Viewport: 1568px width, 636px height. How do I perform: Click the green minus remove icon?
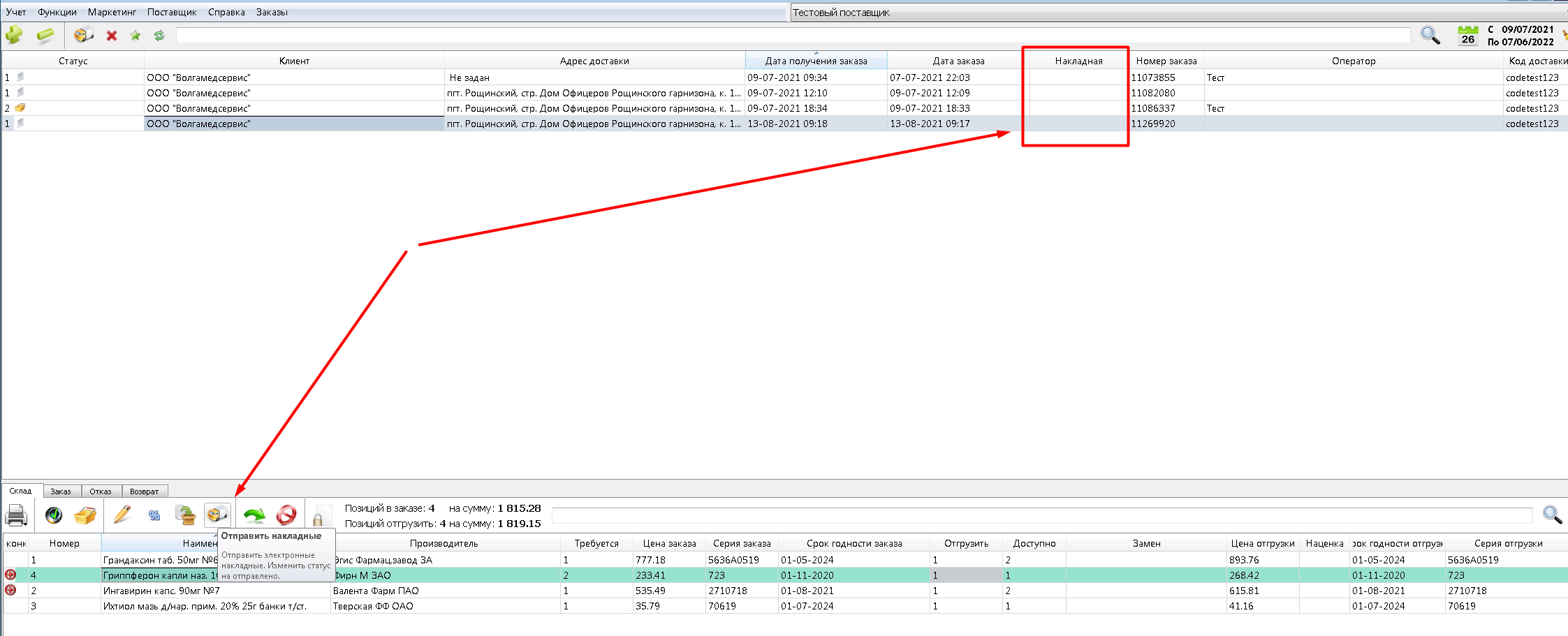(x=45, y=35)
